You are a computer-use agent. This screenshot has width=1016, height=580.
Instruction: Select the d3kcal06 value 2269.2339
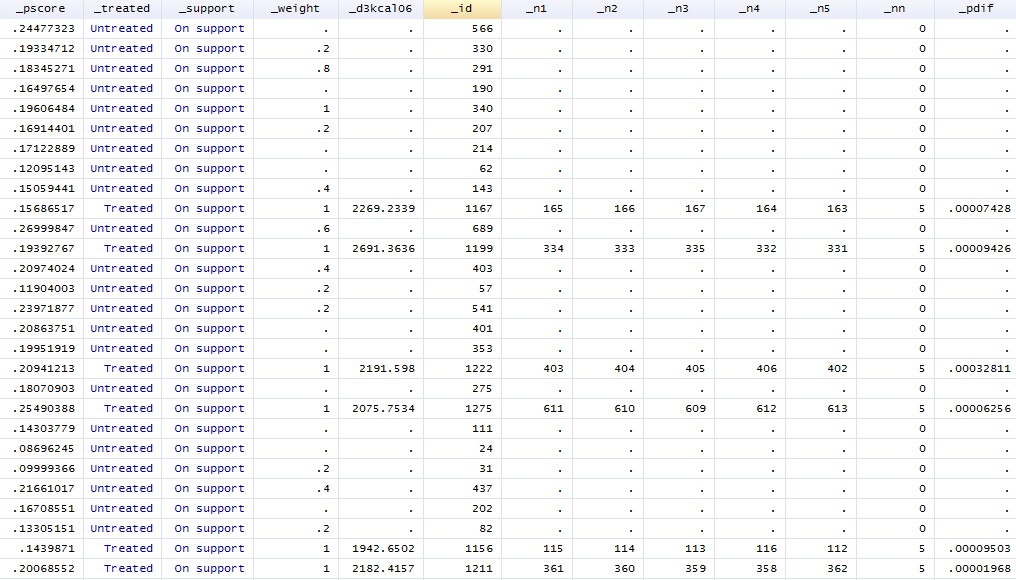pos(381,209)
